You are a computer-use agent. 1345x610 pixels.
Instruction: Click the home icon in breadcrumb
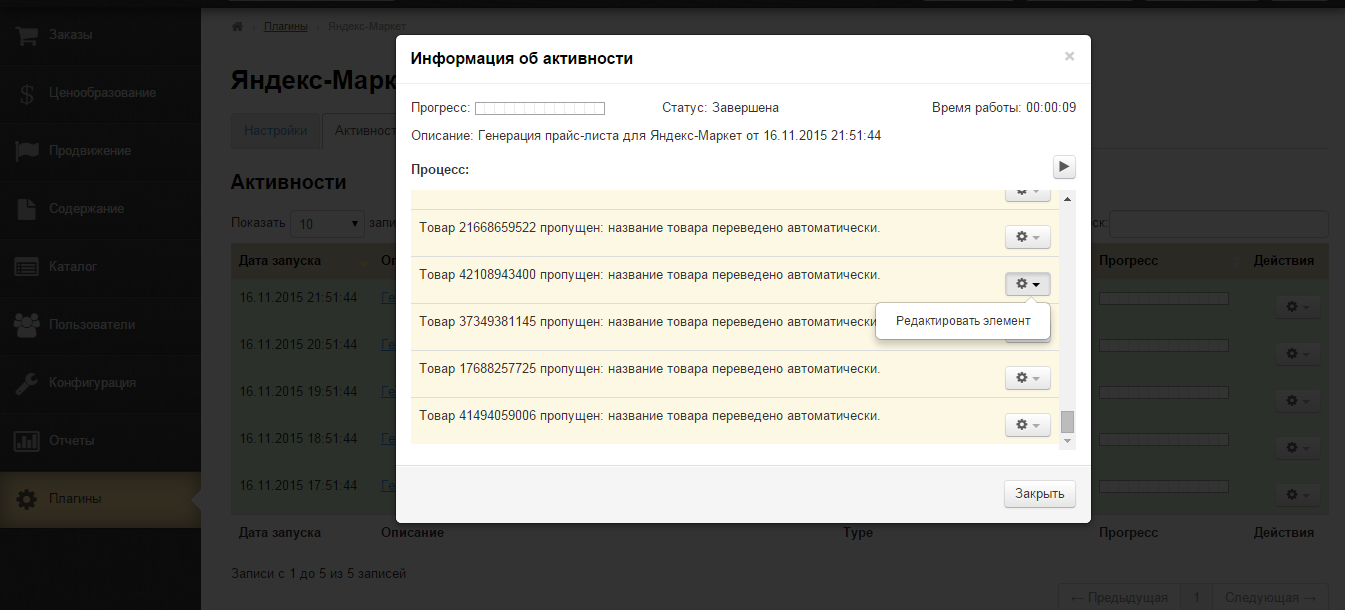point(237,26)
